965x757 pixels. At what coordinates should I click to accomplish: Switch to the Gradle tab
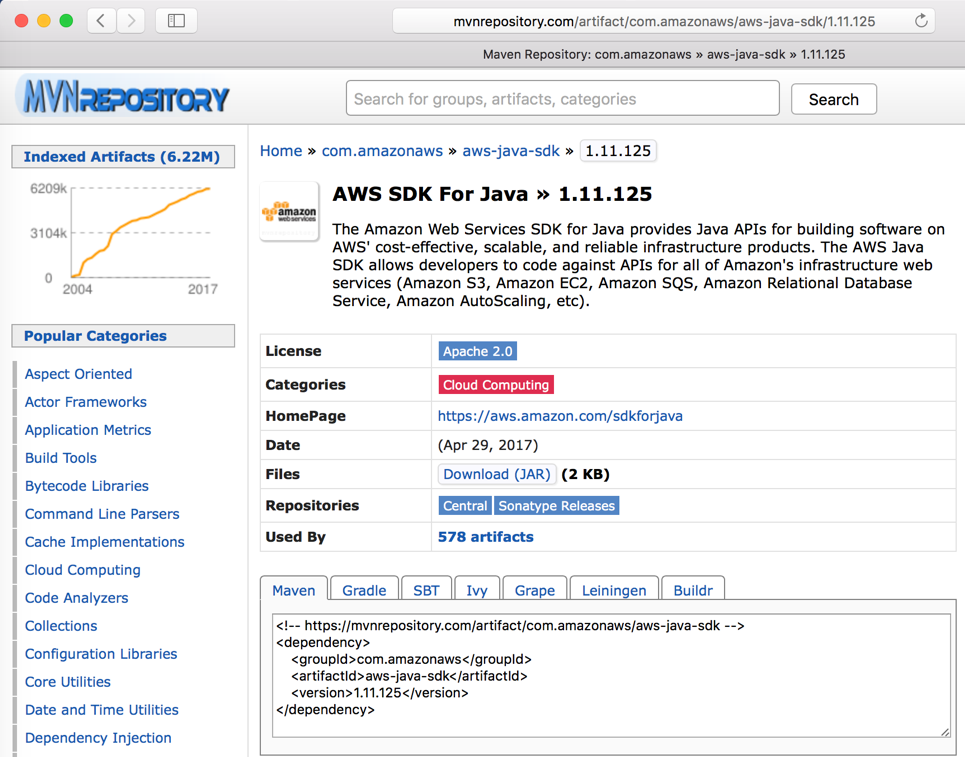pyautogui.click(x=364, y=590)
